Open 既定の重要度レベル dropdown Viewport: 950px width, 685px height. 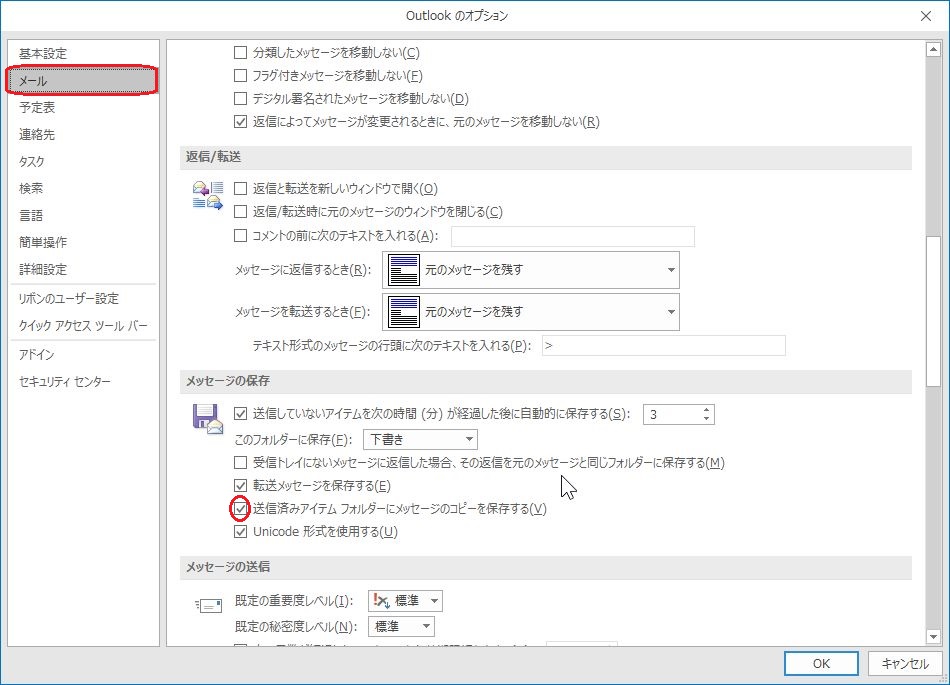(x=405, y=601)
